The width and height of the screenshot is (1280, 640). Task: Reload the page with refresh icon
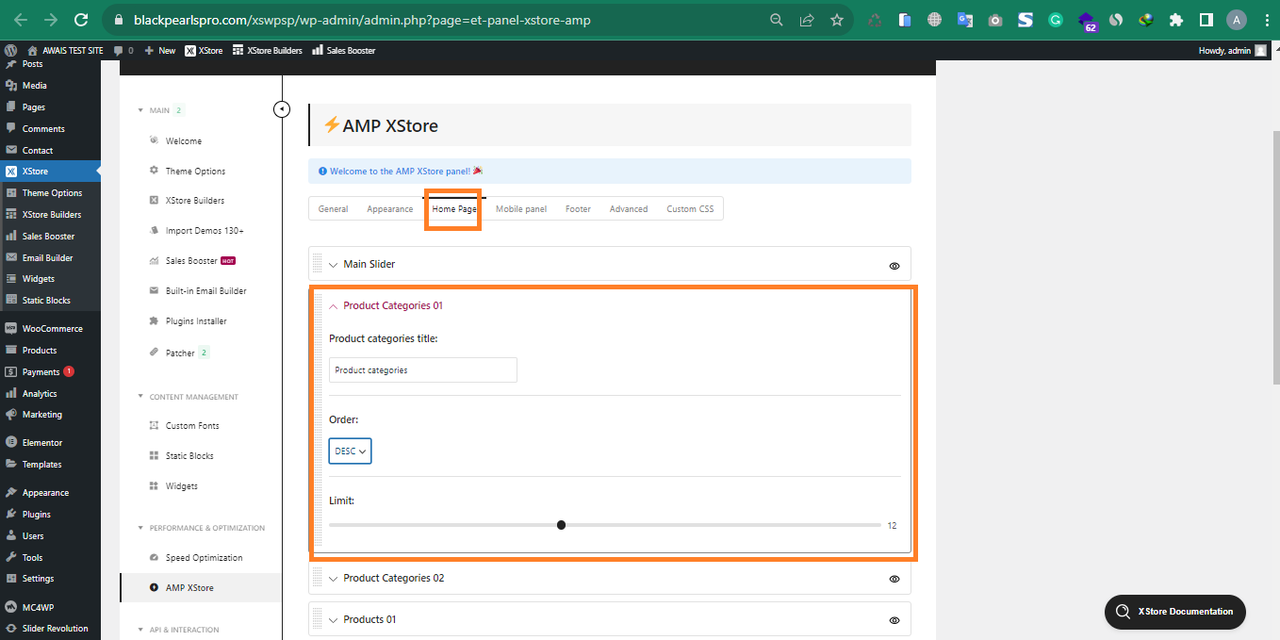(x=81, y=20)
